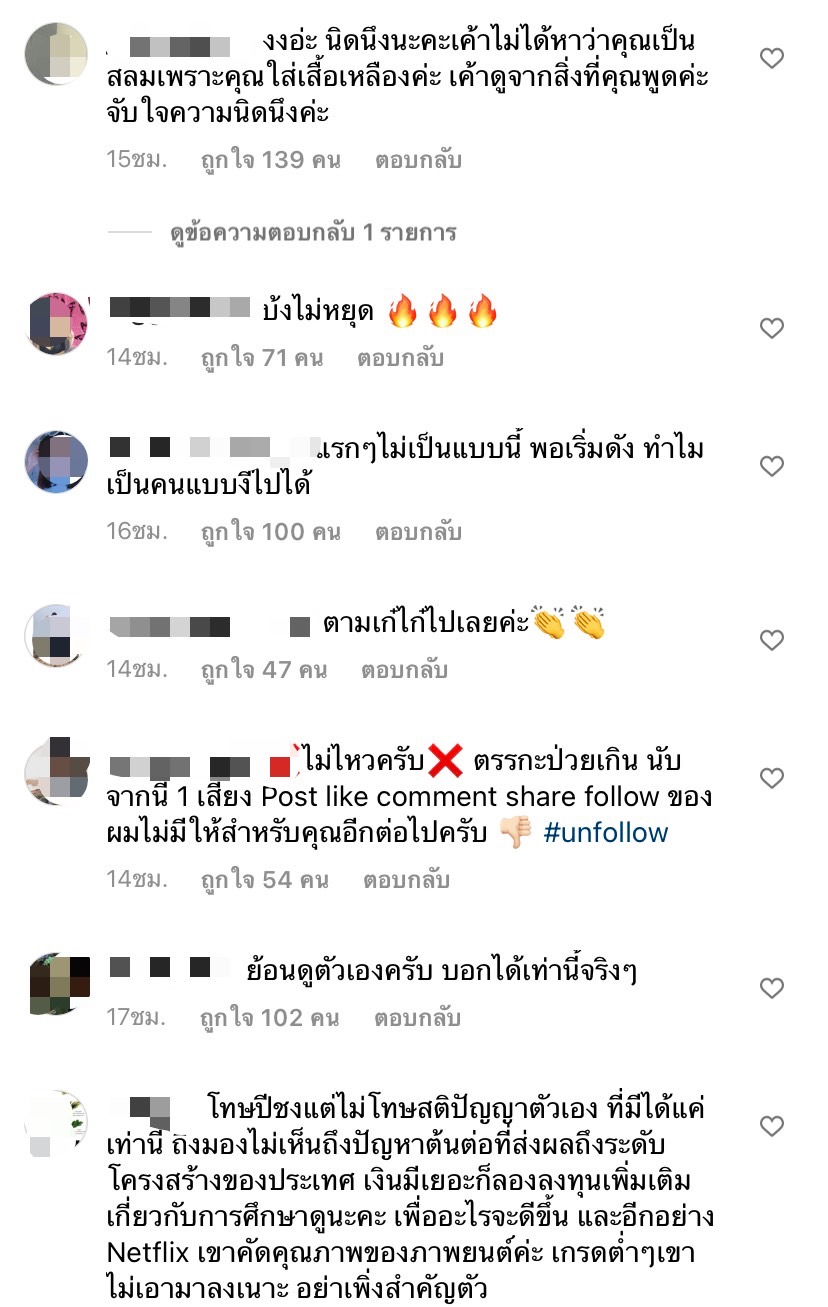
Task: Like the comment with 100 likes
Action: point(771,466)
